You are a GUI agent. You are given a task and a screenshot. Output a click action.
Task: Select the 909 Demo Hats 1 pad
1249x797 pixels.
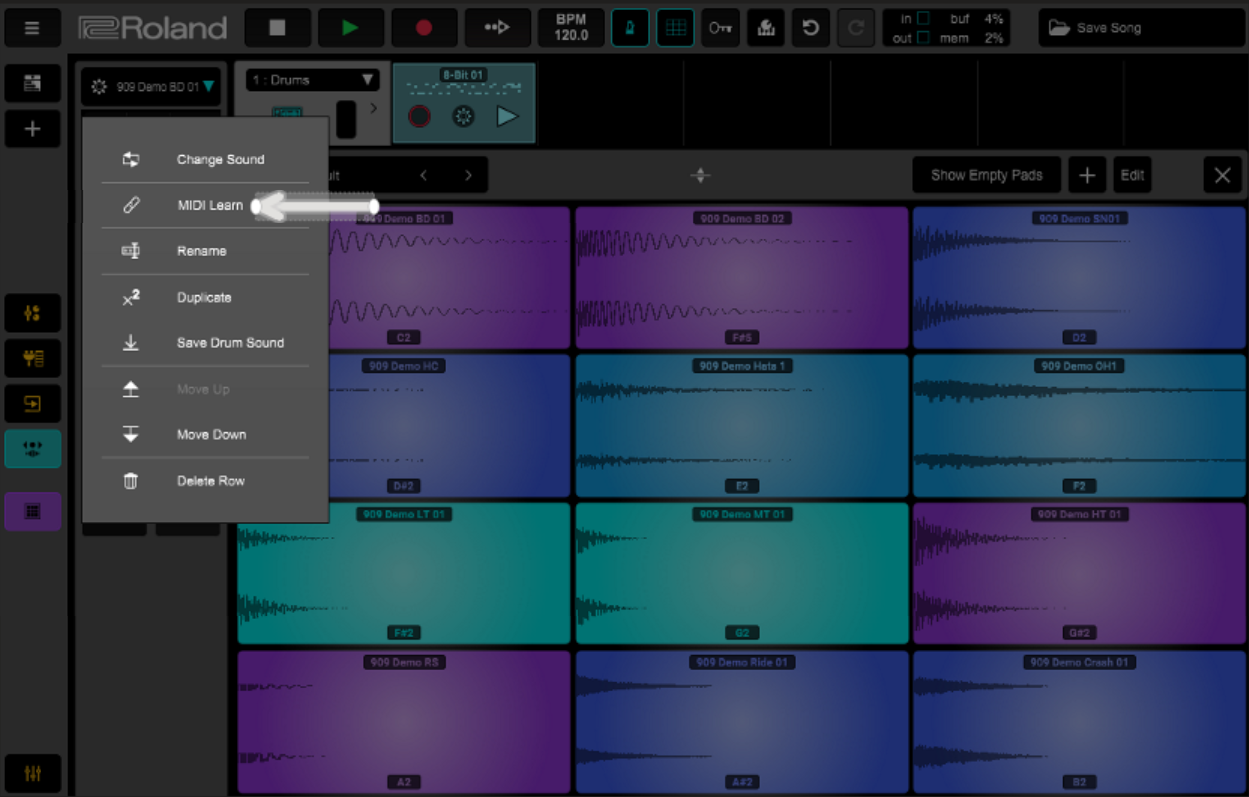click(742, 426)
